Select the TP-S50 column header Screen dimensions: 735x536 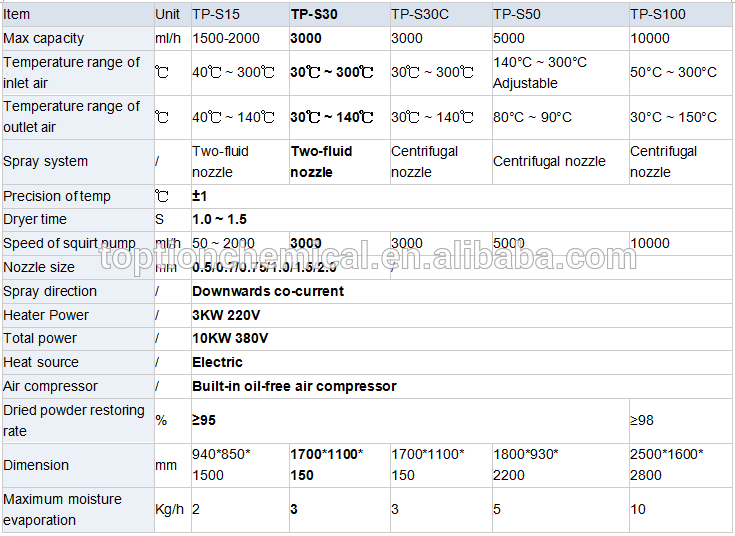point(517,15)
